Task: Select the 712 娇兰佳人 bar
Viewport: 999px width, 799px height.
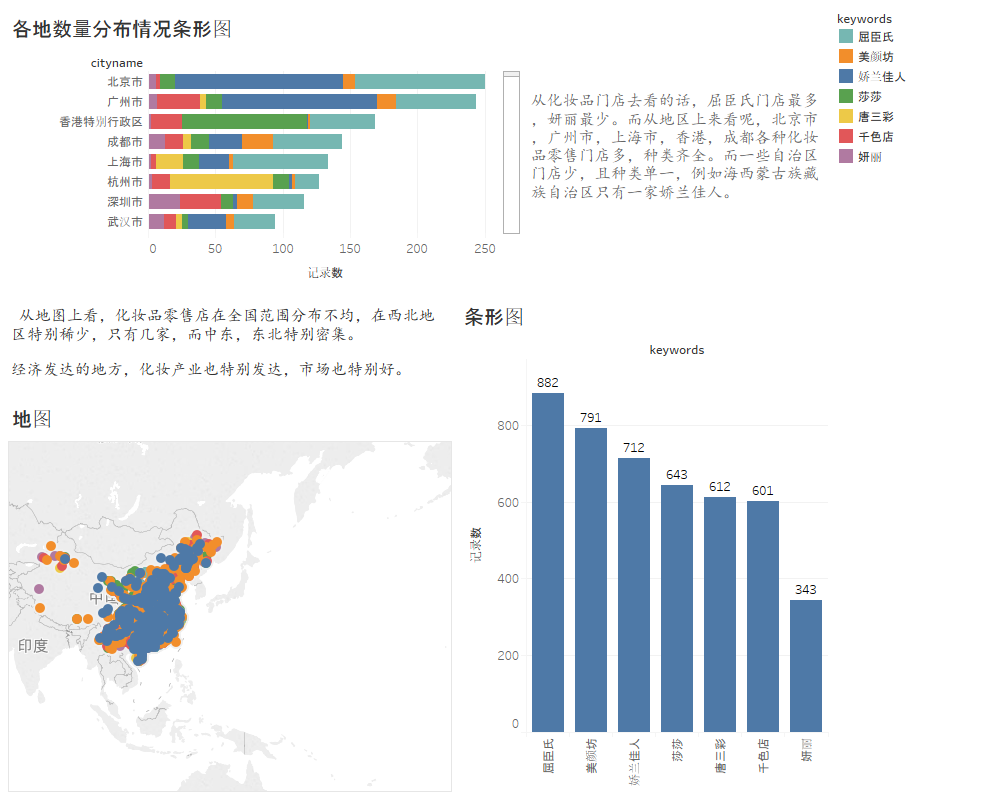Action: point(634,594)
